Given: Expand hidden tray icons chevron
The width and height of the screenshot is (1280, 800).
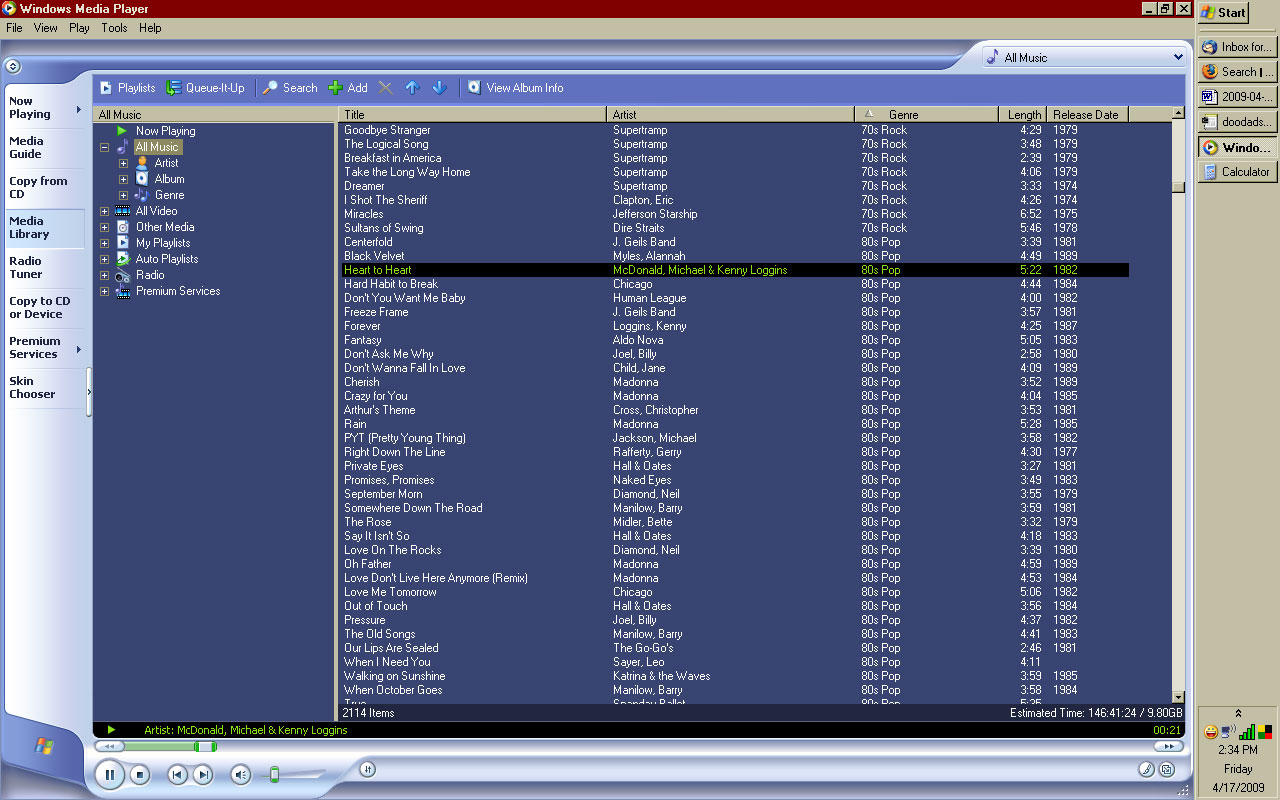Looking at the screenshot, I should click(1238, 713).
